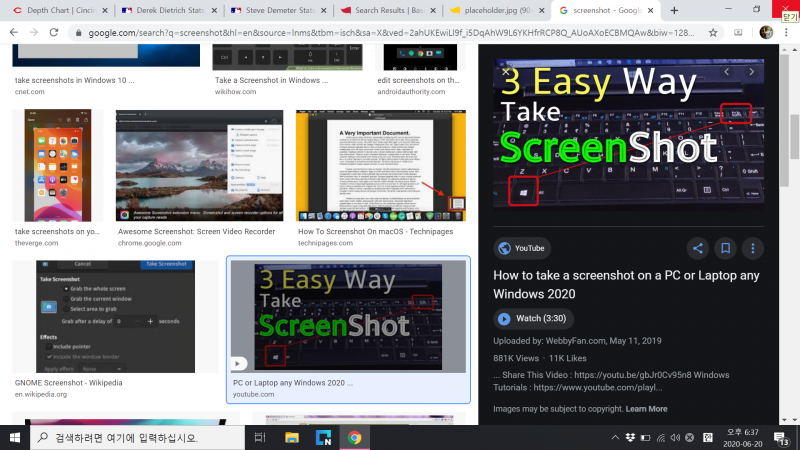Save image with the bookmark icon
The height and width of the screenshot is (450, 800).
point(725,248)
